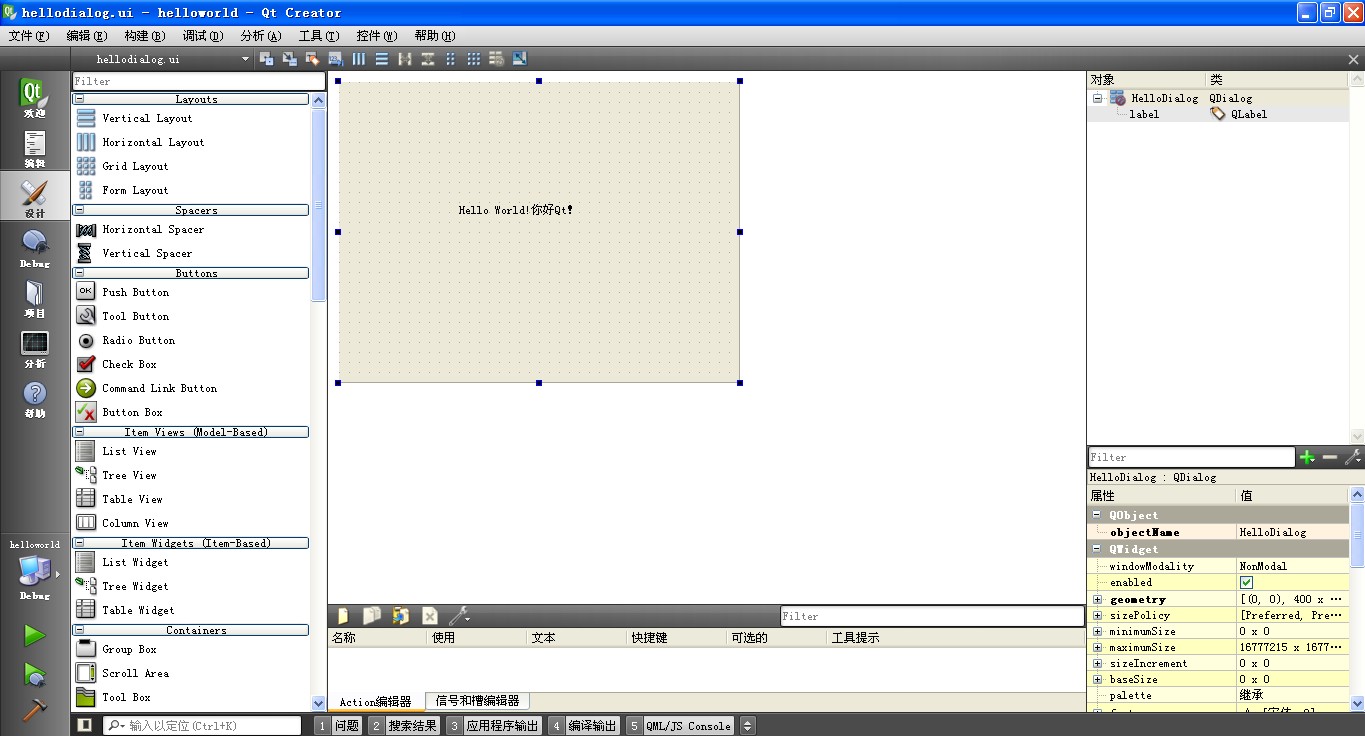Collapse the Spacers category
Viewport: 1365px width, 736px height.
[x=79, y=210]
